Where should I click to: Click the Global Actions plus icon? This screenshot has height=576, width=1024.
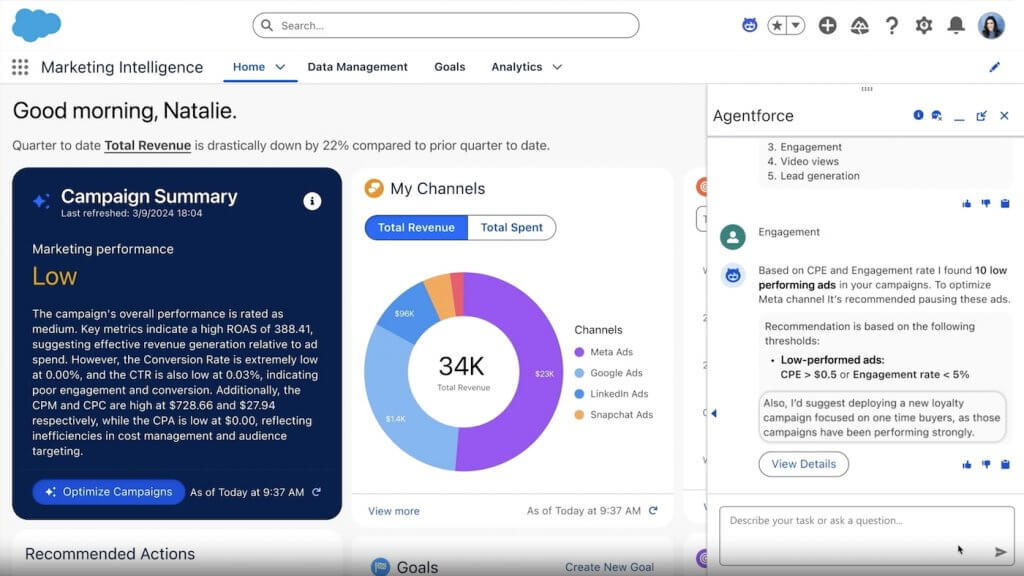[x=828, y=25]
